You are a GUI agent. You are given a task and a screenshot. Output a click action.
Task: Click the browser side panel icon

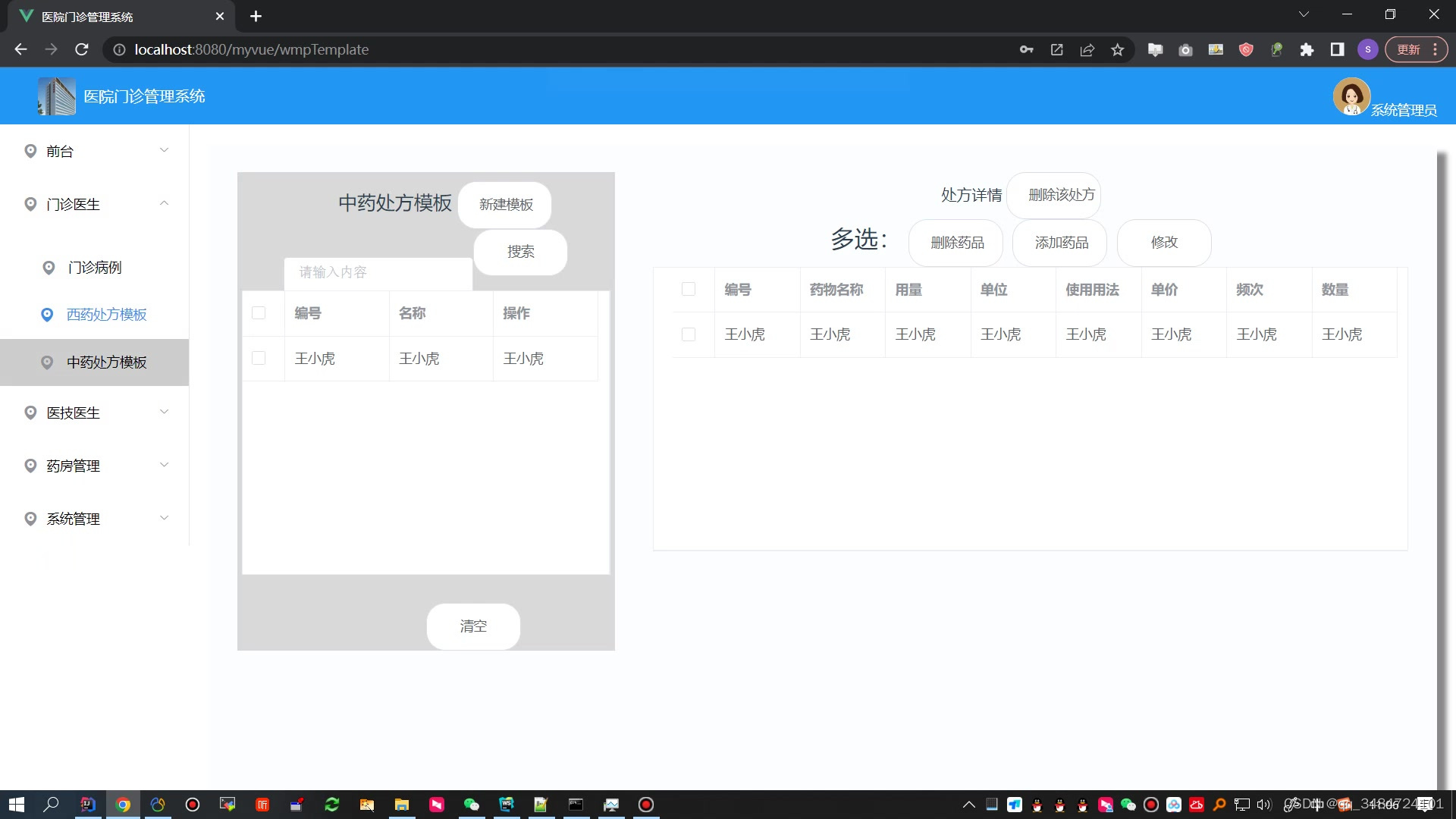tap(1337, 50)
